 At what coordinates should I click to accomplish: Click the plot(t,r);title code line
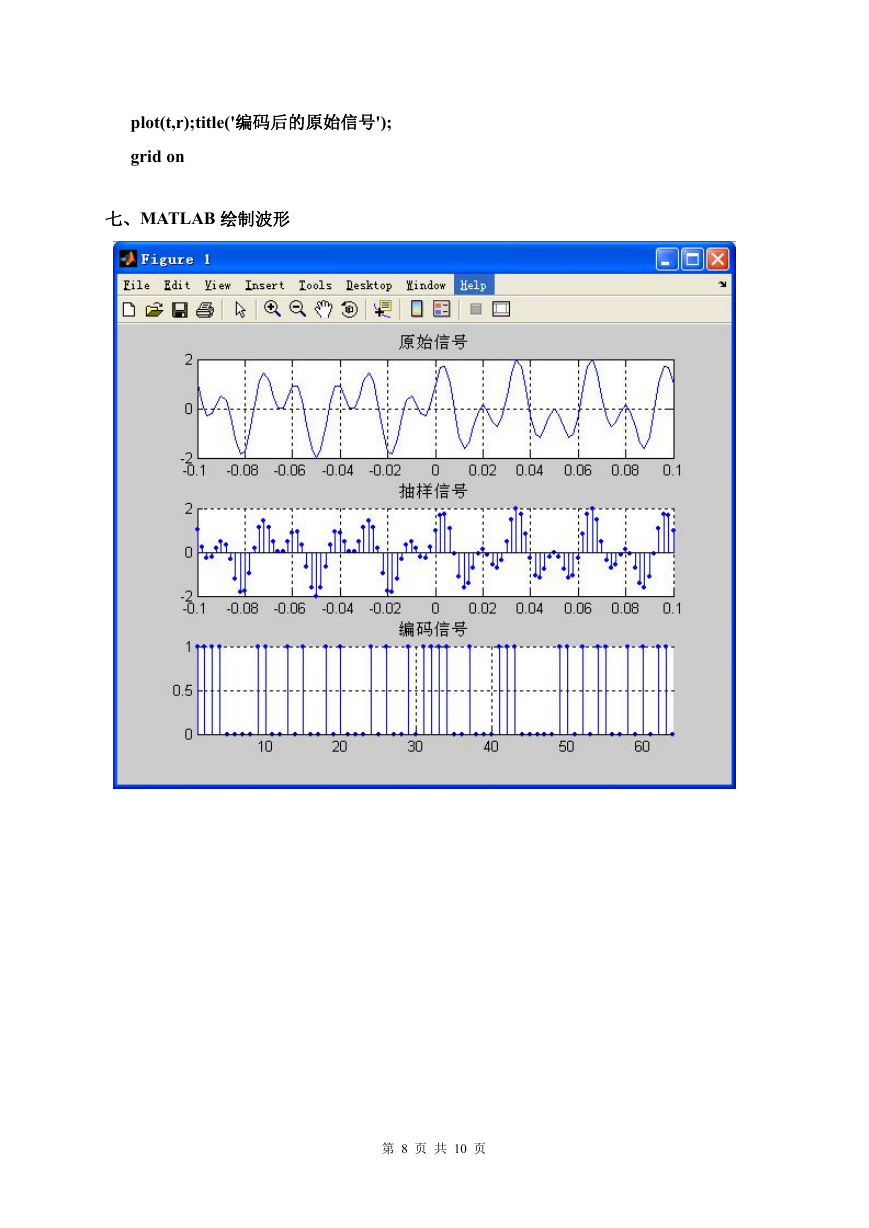[261, 123]
